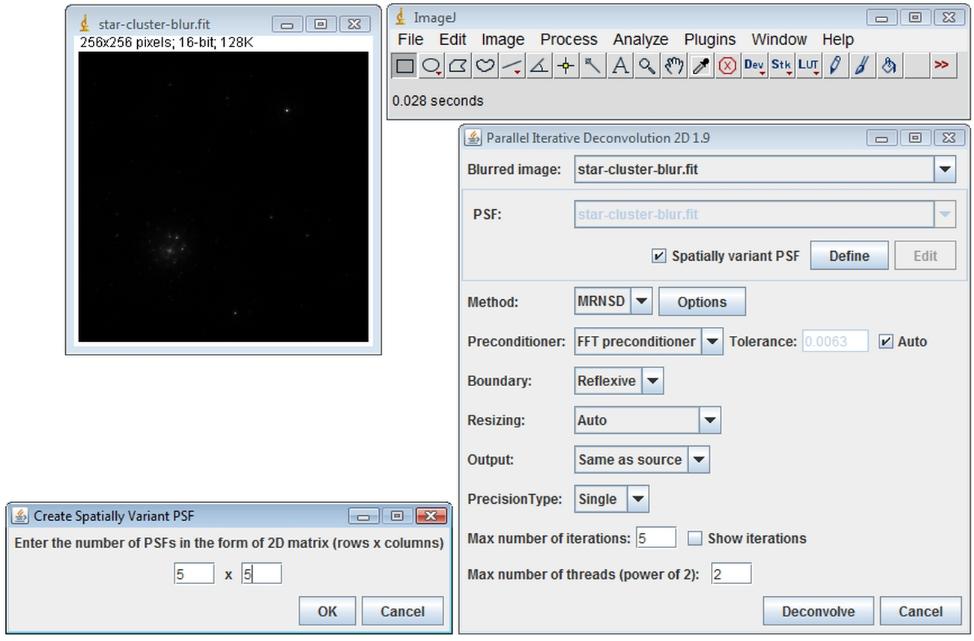This screenshot has height=641, width=974.
Task: Select the Color picker eyedropper tool
Action: click(700, 65)
